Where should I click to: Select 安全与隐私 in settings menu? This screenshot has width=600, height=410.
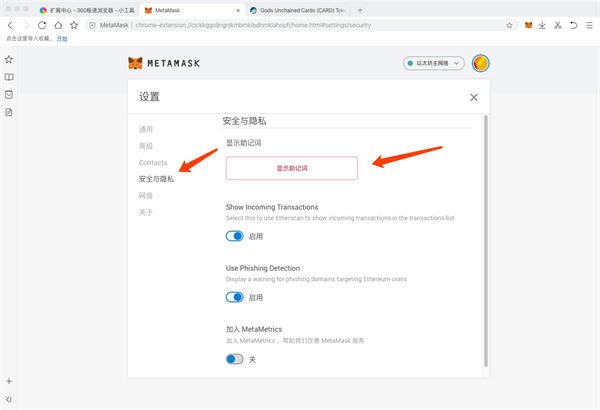[156, 179]
